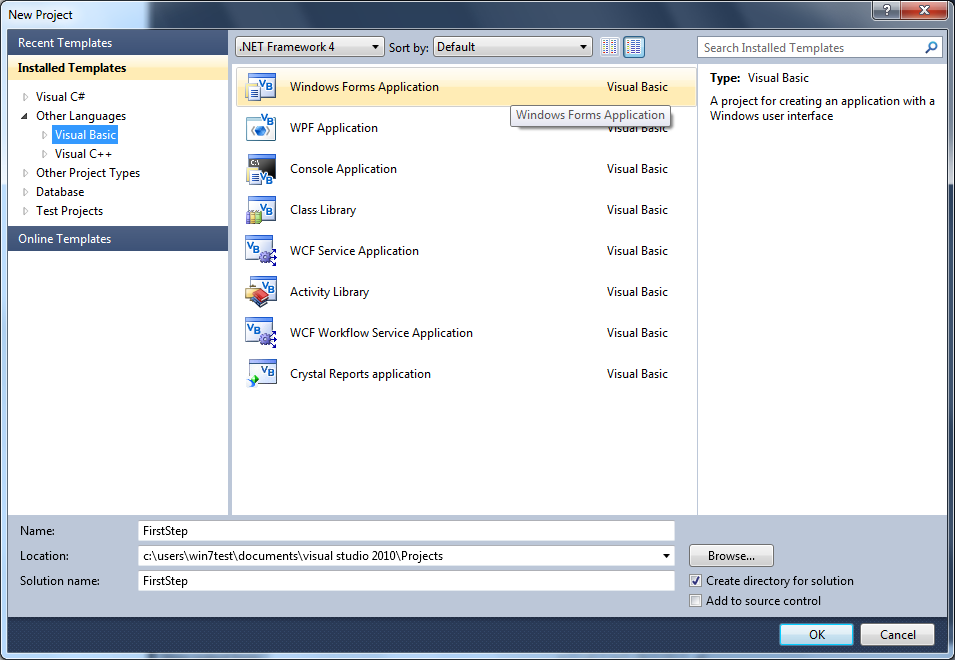
Task: Open the Installed Templates section
Action: point(118,68)
